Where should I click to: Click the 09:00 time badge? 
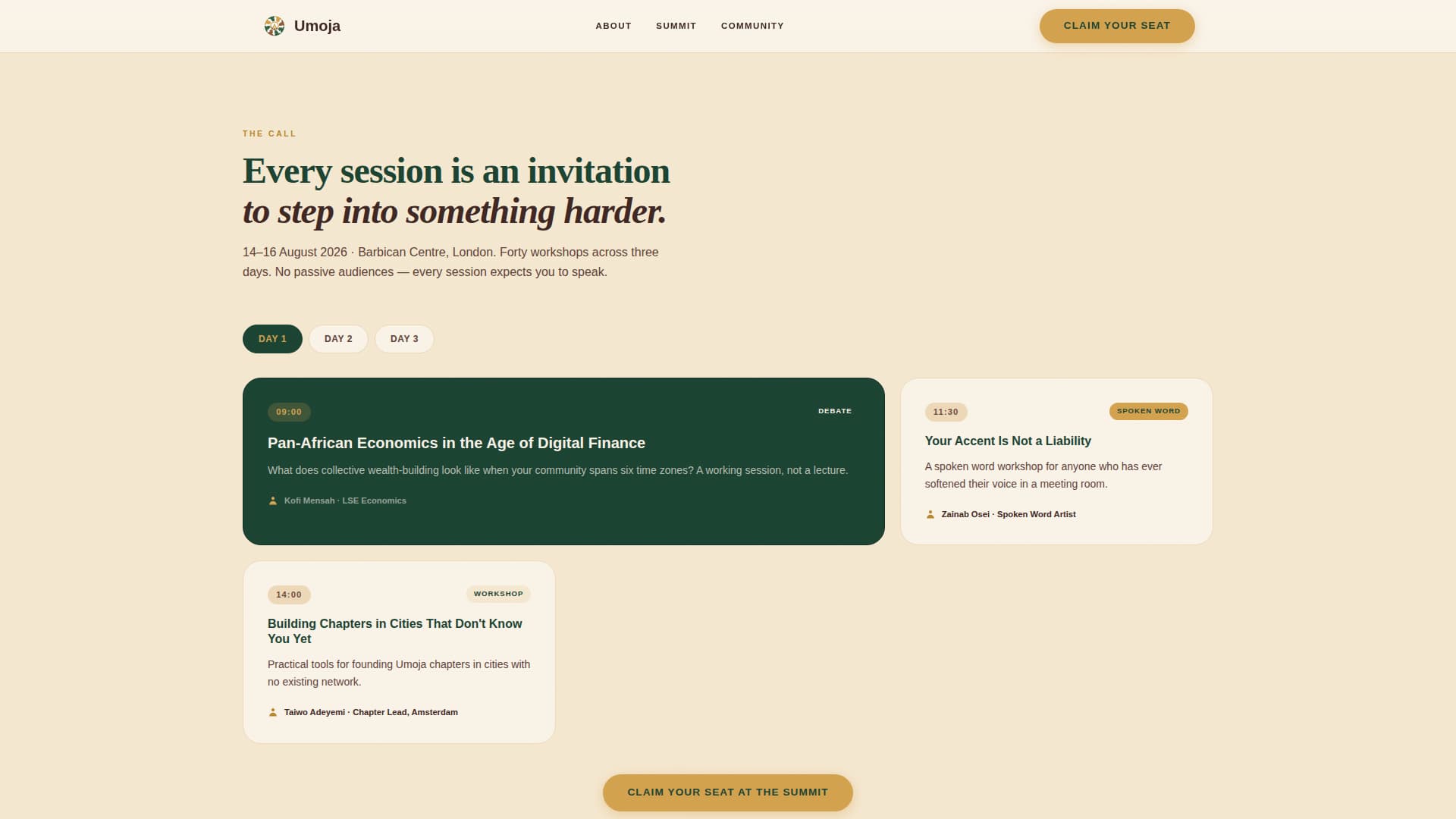pos(289,412)
